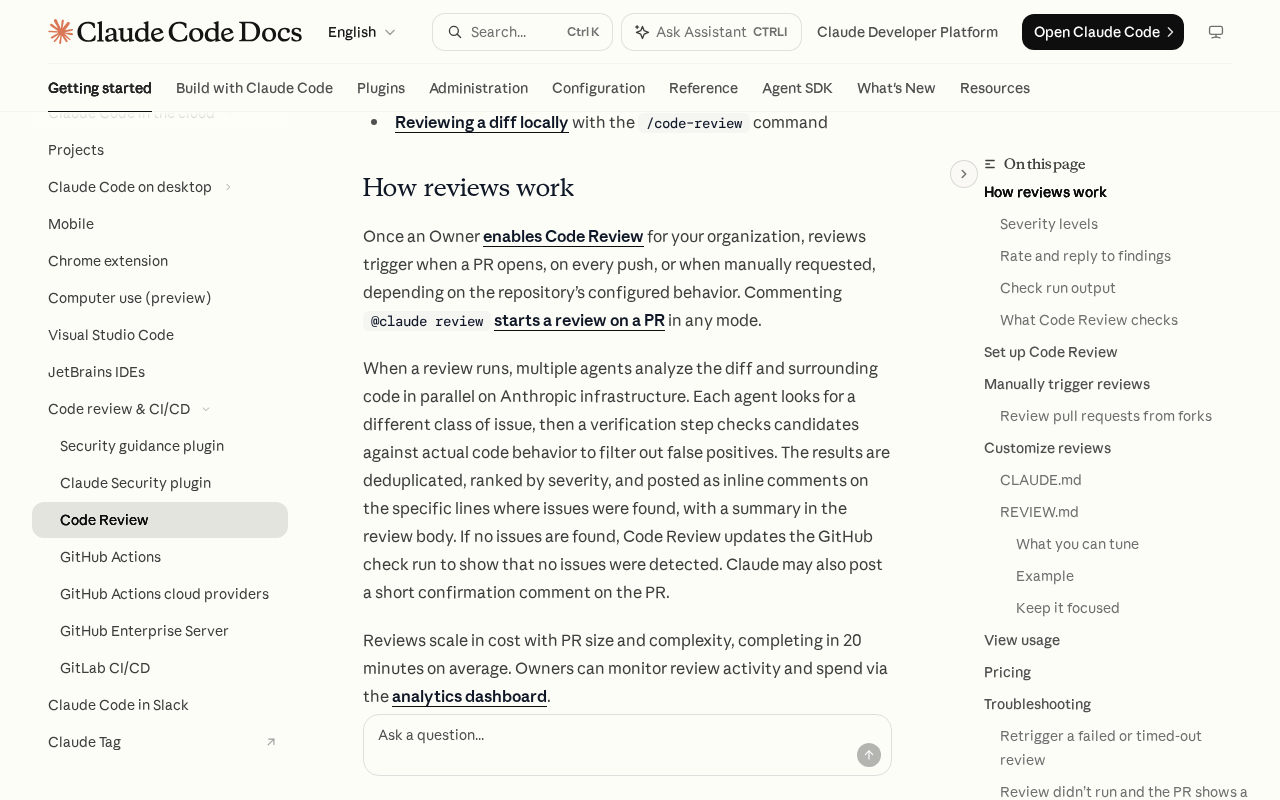Select the Getting started tab
Viewport: 1280px width, 800px height.
point(100,88)
